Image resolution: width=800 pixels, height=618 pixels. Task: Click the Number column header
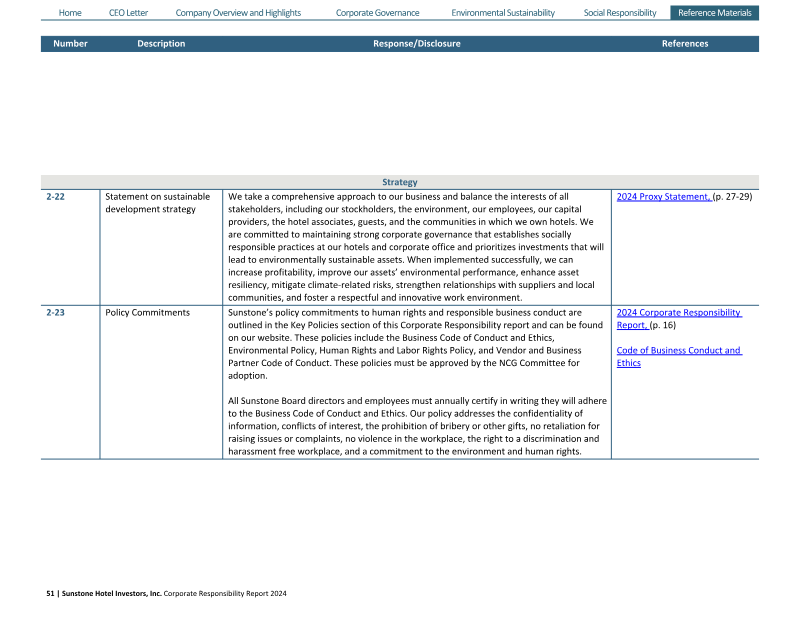tap(70, 44)
